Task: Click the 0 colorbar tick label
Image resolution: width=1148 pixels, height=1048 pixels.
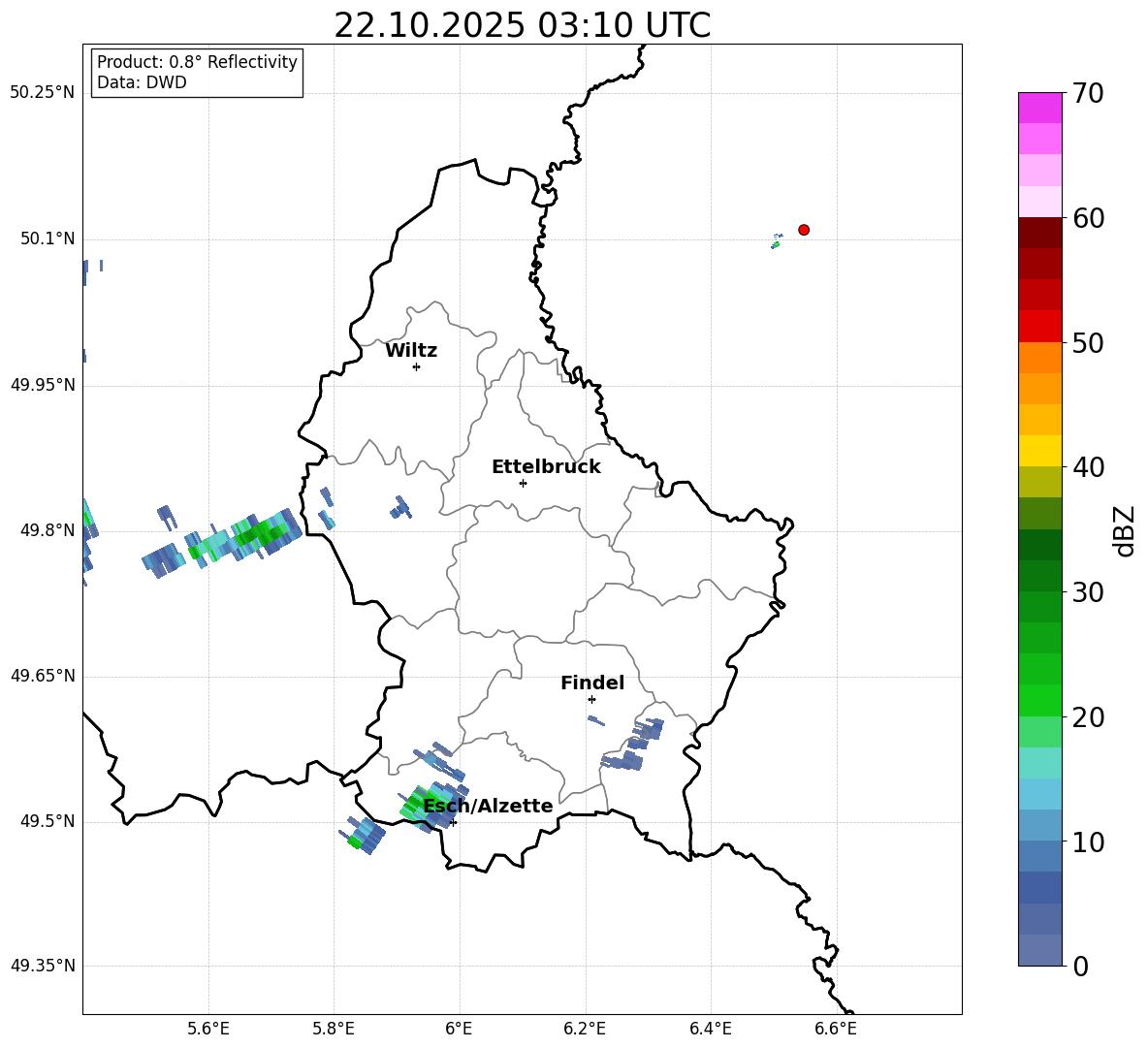Action: 1080,967
